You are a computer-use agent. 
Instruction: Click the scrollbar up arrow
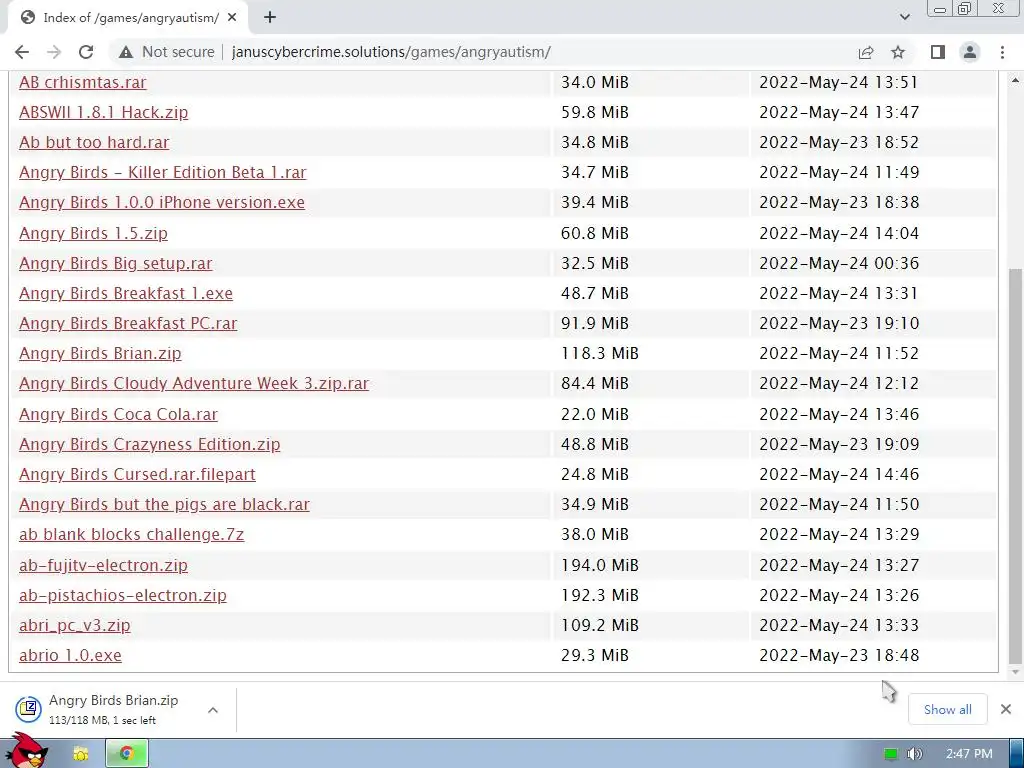[1015, 80]
